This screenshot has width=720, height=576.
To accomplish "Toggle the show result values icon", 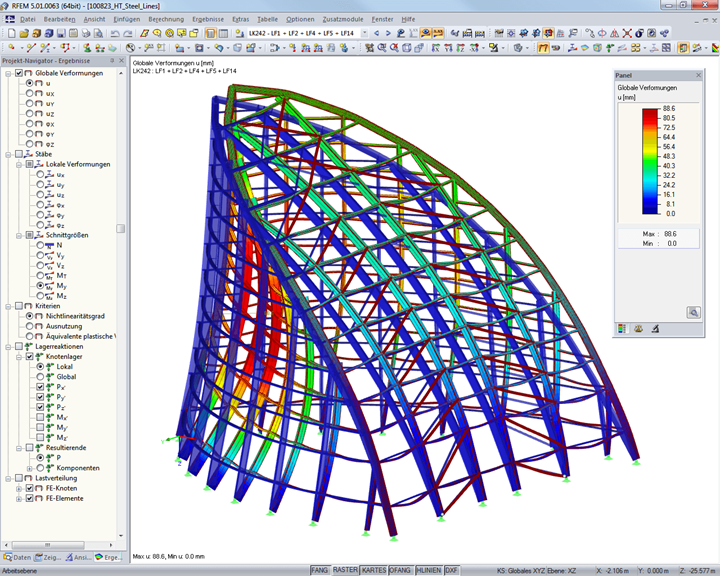I will coord(438,33).
